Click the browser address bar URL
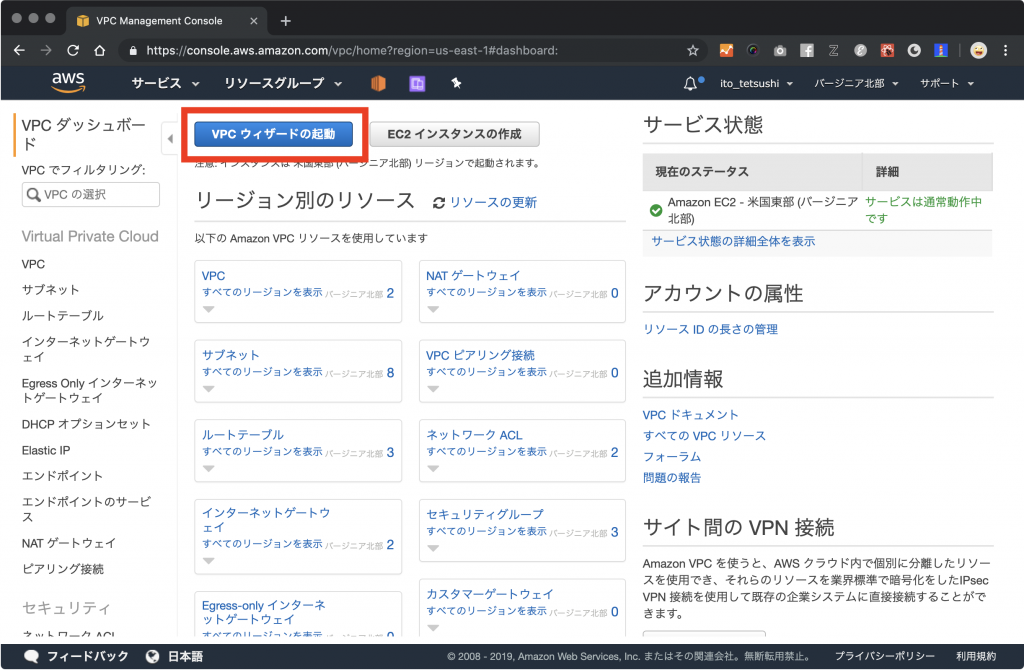Viewport: 1024px width, 670px height. click(x=352, y=50)
